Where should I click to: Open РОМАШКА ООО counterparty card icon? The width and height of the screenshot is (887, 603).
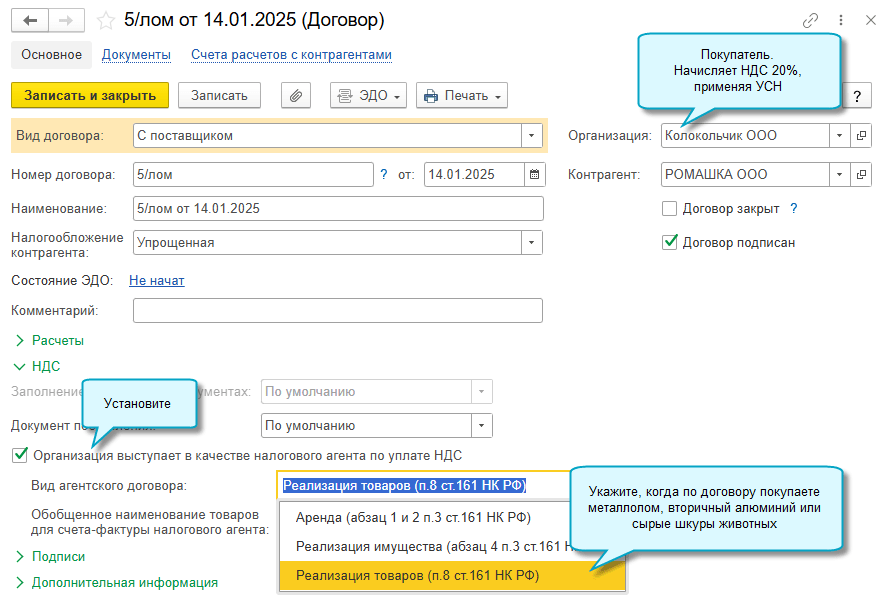click(x=861, y=174)
